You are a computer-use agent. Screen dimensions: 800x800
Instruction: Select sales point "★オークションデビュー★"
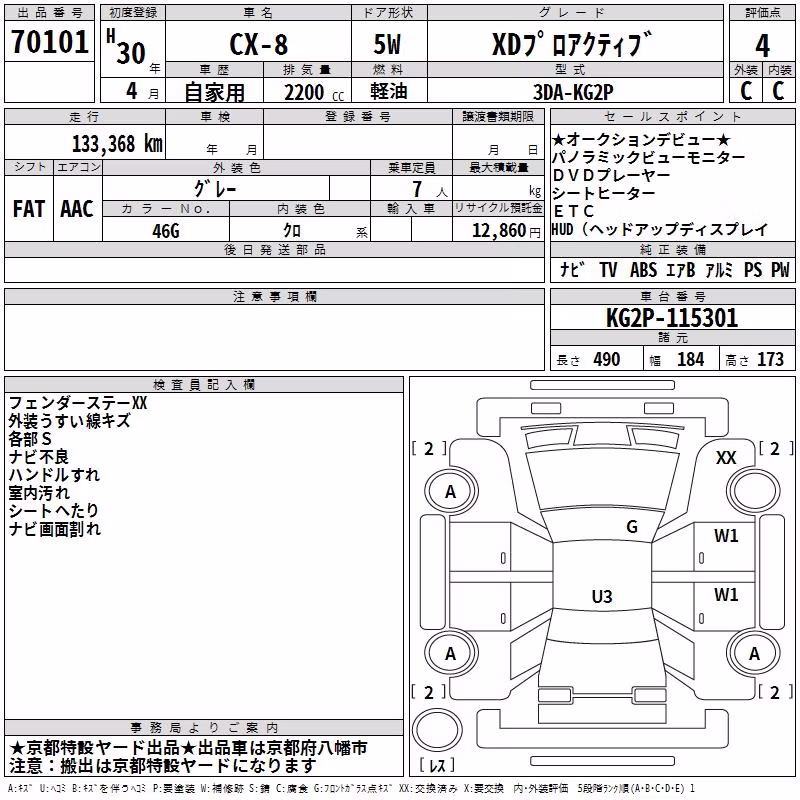641,139
